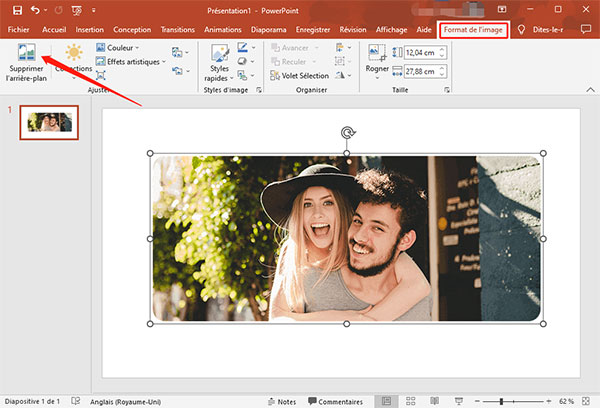600x408 pixels.
Task: Click the rotation handle above the image
Action: coord(347,132)
